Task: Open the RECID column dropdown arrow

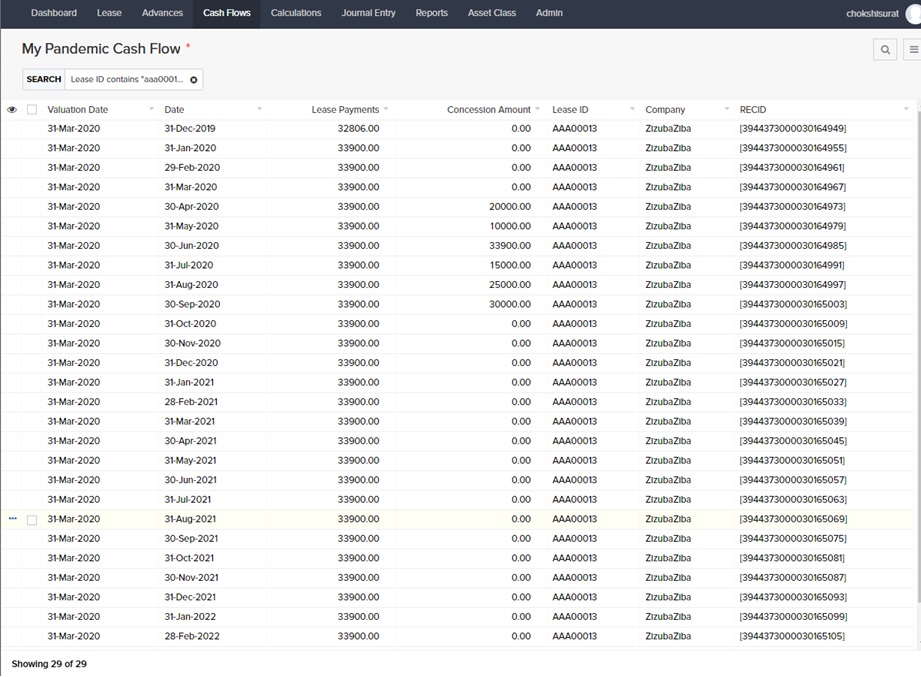Action: tap(906, 109)
